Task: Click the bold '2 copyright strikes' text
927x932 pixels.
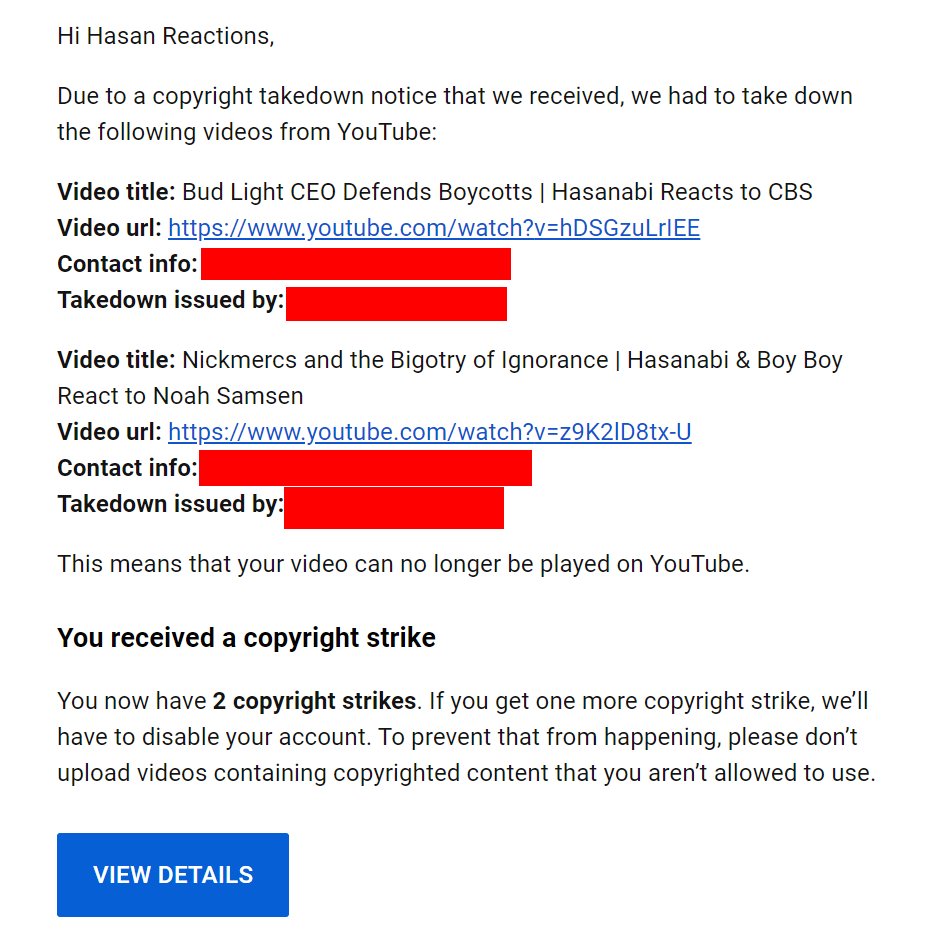Action: coord(314,701)
